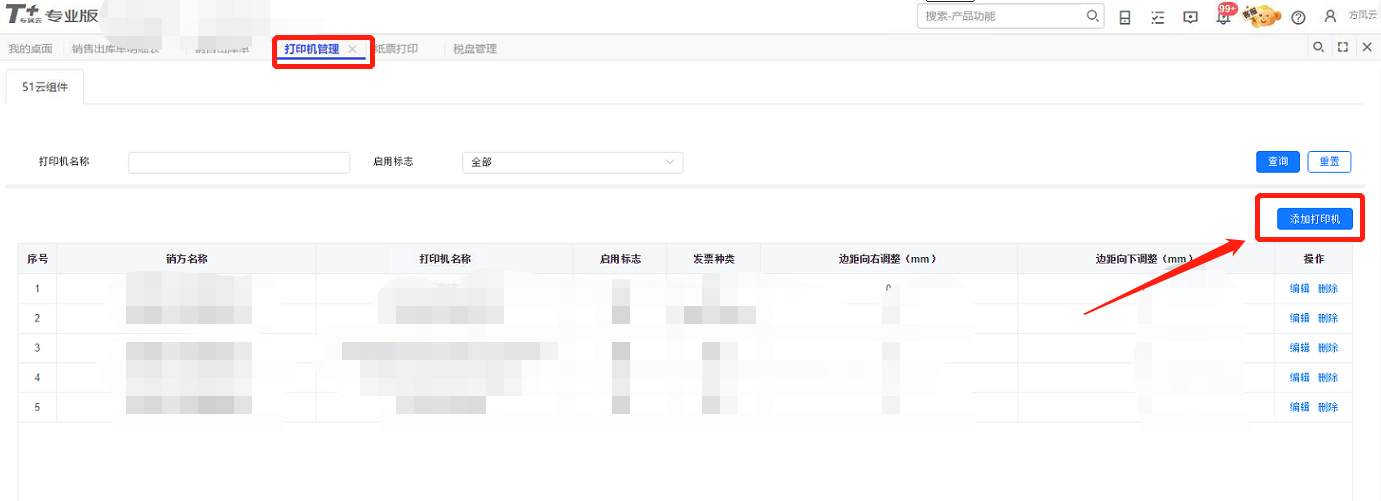The width and height of the screenshot is (1381, 501).
Task: Click the 查询 button
Action: coord(1278,162)
